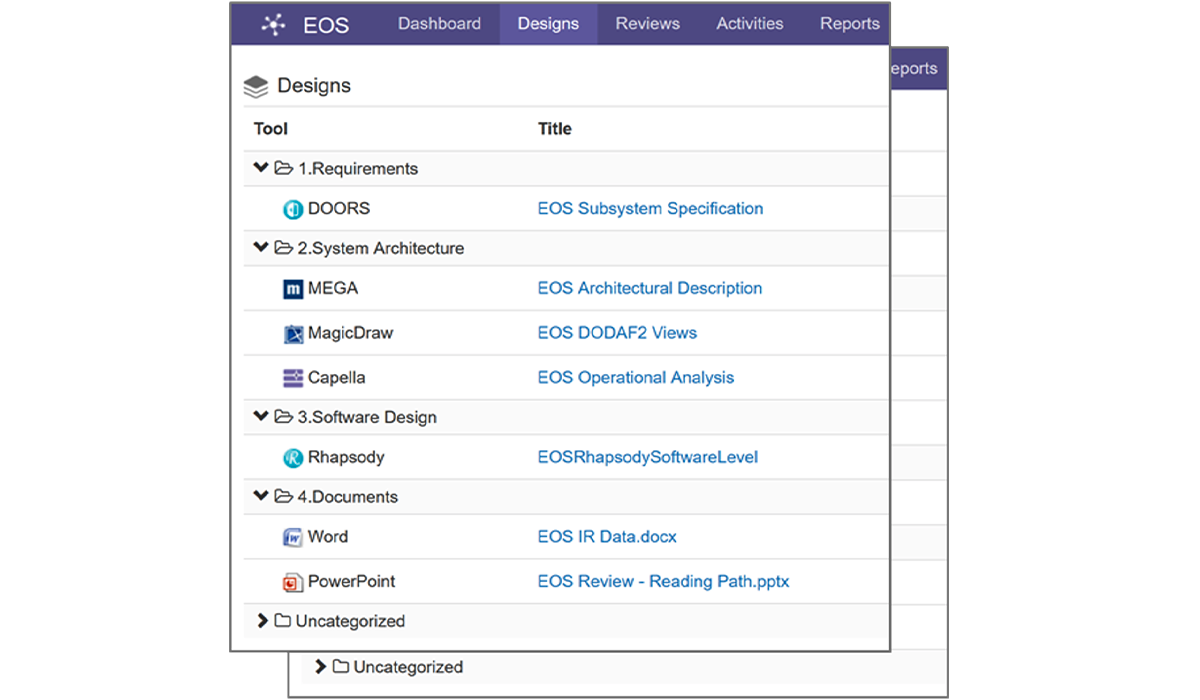Click the 2.System Architecture group label

click(381, 248)
